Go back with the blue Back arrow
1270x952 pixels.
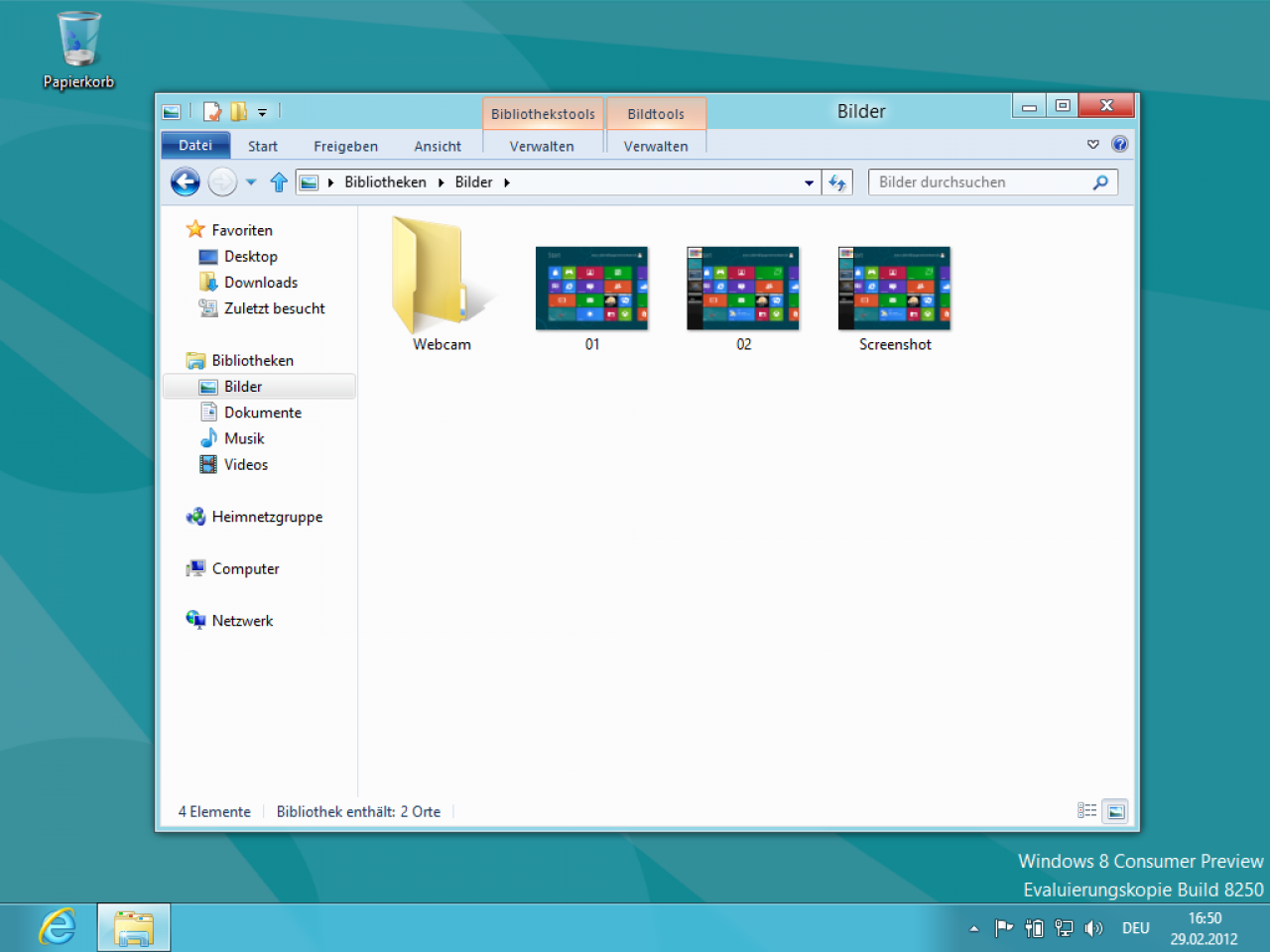186,181
